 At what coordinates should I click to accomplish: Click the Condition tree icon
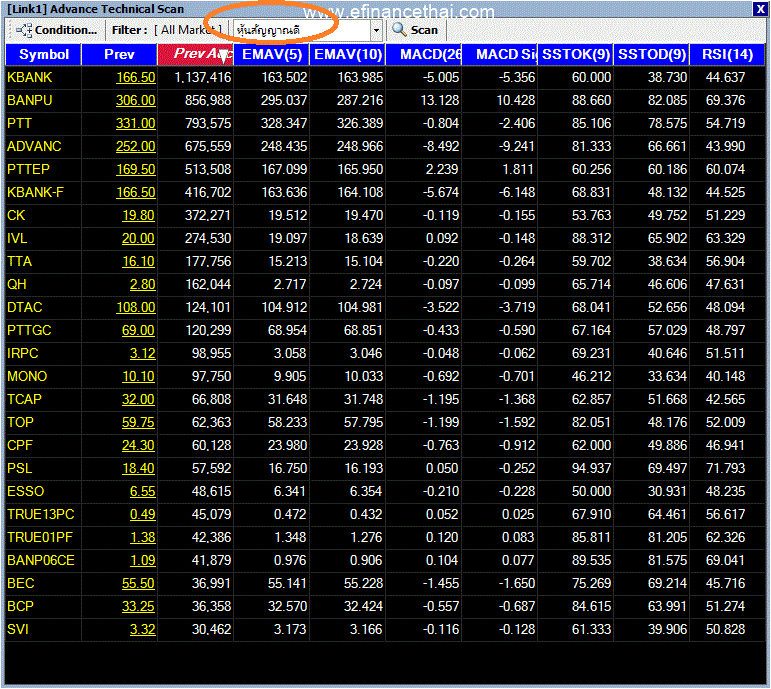pos(24,30)
